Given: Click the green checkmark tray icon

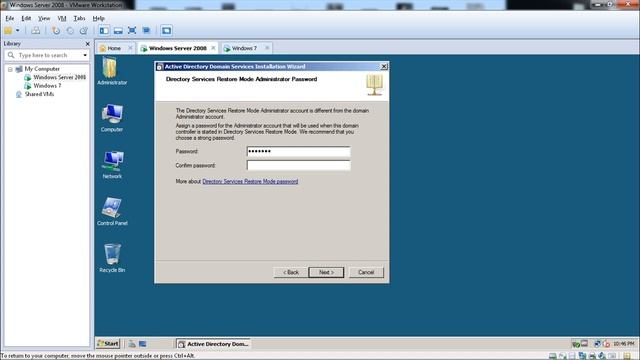Looking at the screenshot, I should pos(576,344).
